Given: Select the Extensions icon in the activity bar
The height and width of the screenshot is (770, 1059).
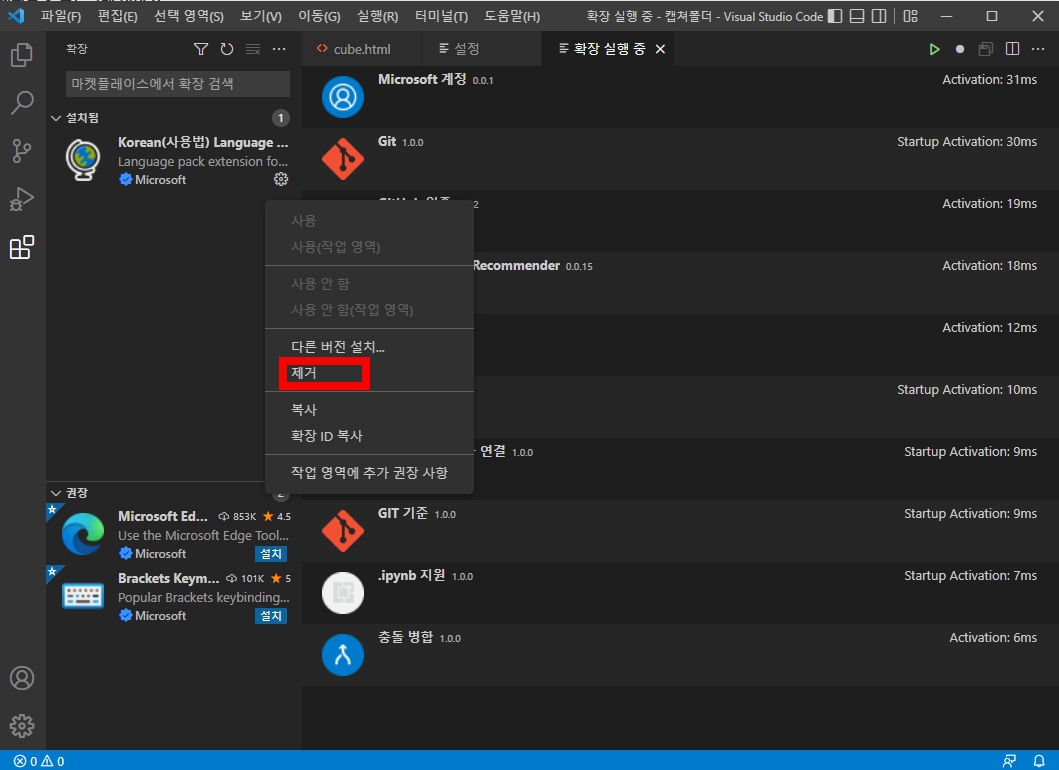Looking at the screenshot, I should pos(22,247).
